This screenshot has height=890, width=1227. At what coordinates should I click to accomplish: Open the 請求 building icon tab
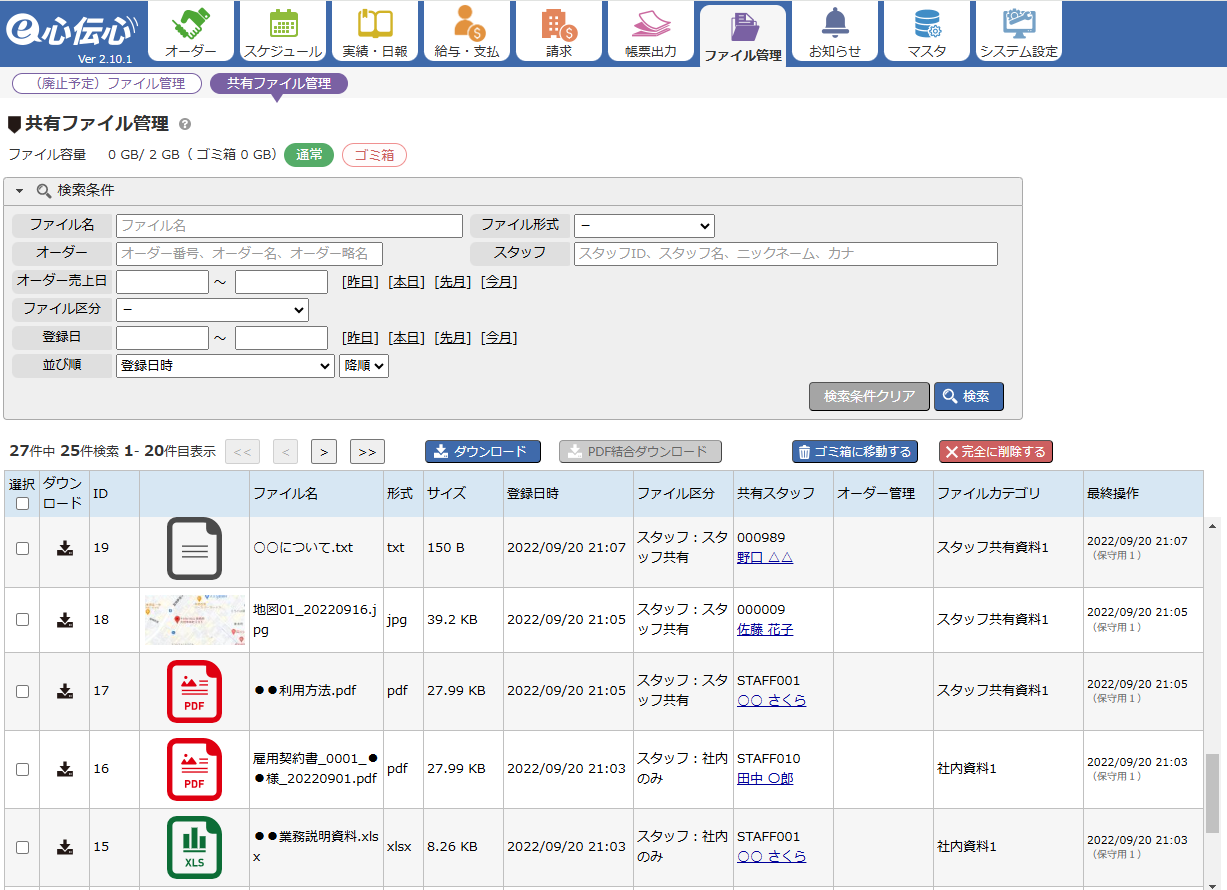point(559,32)
